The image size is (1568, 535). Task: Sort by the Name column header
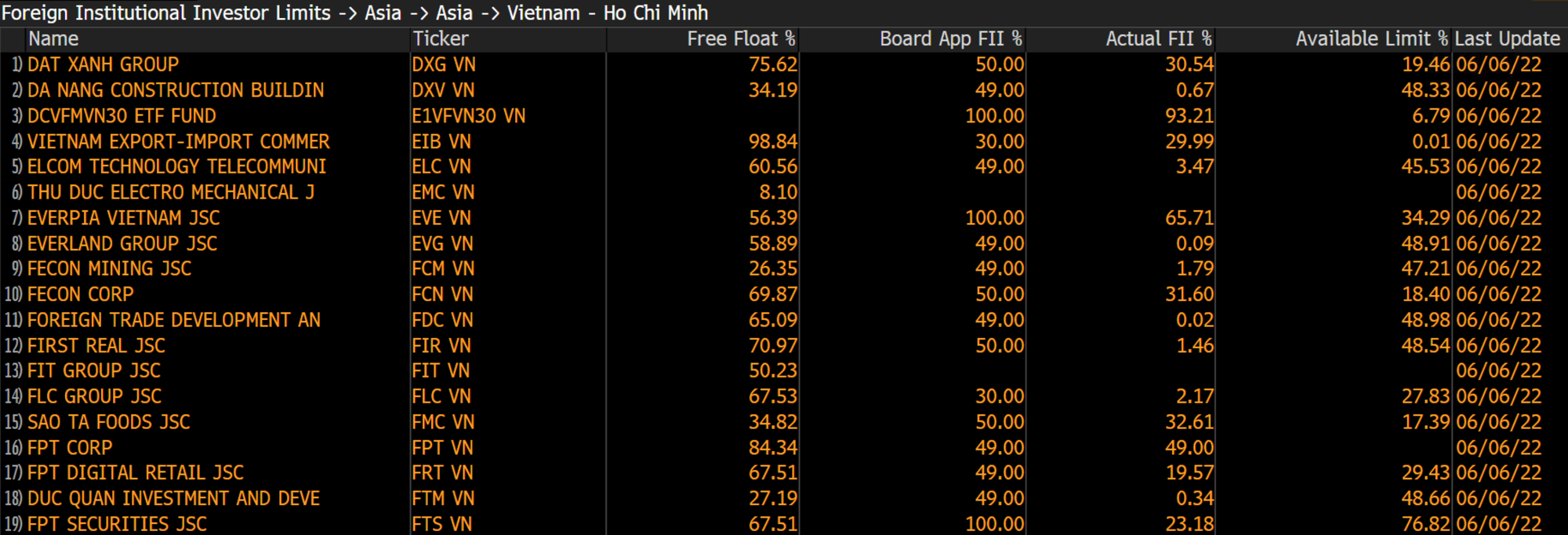click(53, 38)
